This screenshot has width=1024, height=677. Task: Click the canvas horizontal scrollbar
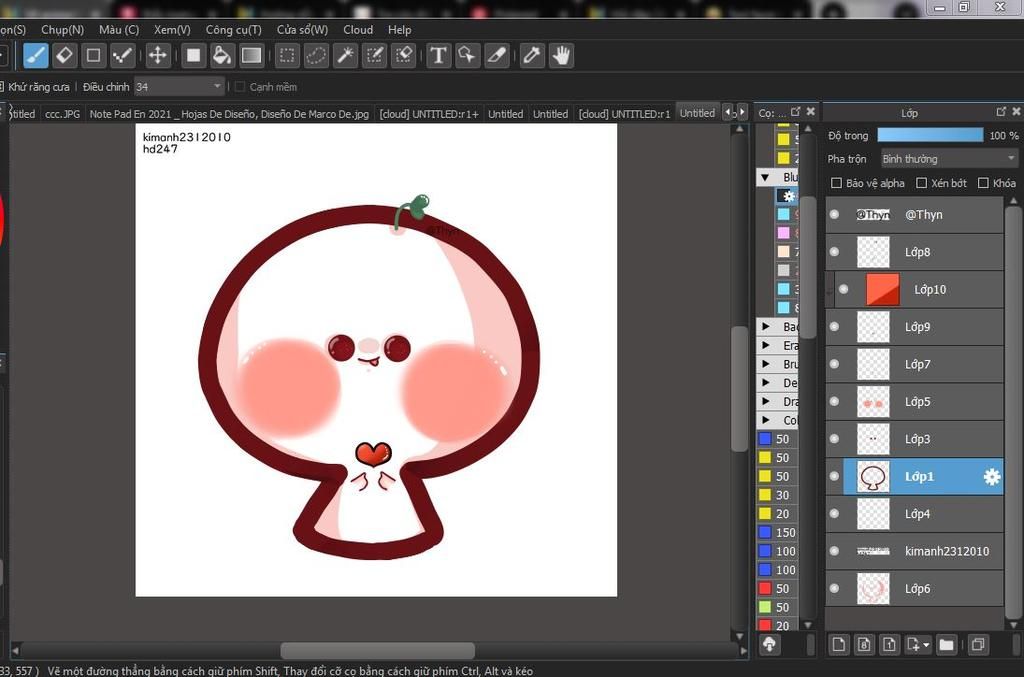pyautogui.click(x=377, y=650)
